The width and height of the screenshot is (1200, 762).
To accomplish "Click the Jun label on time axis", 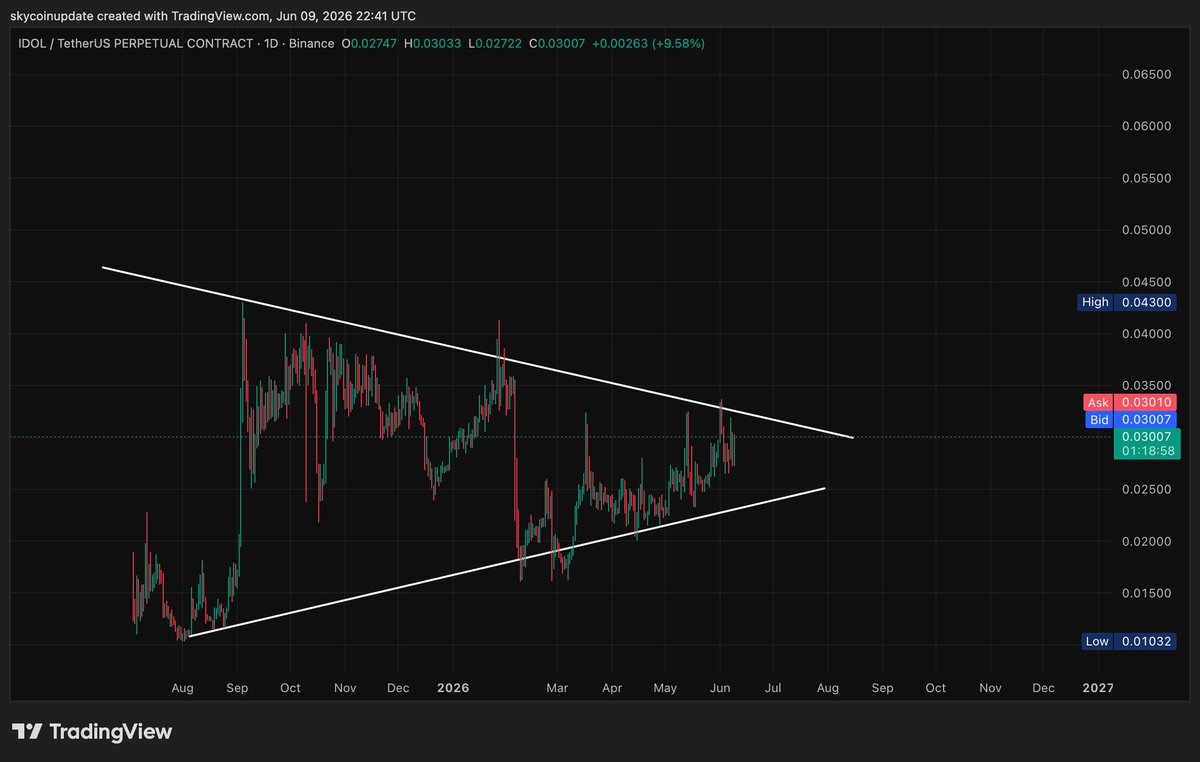I will click(x=719, y=688).
